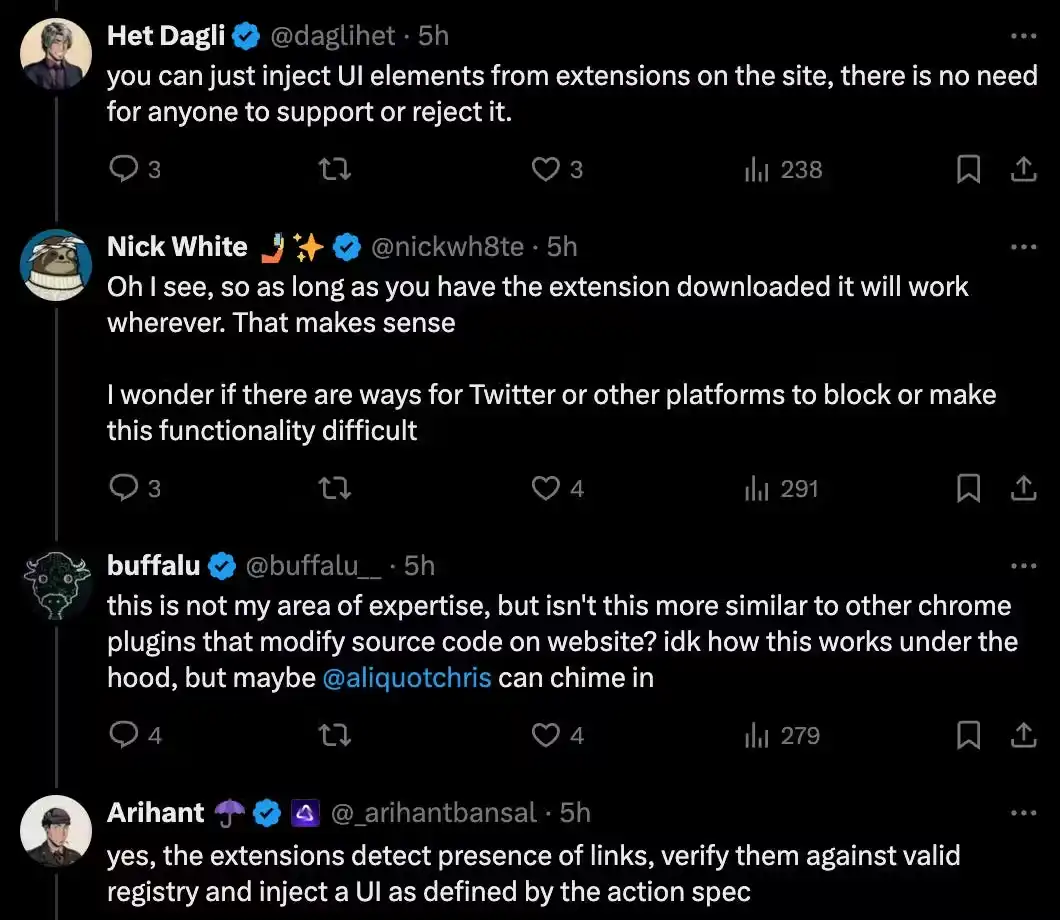1060x920 pixels.
Task: Reply to Het Dagli's tweet
Action: (124, 170)
